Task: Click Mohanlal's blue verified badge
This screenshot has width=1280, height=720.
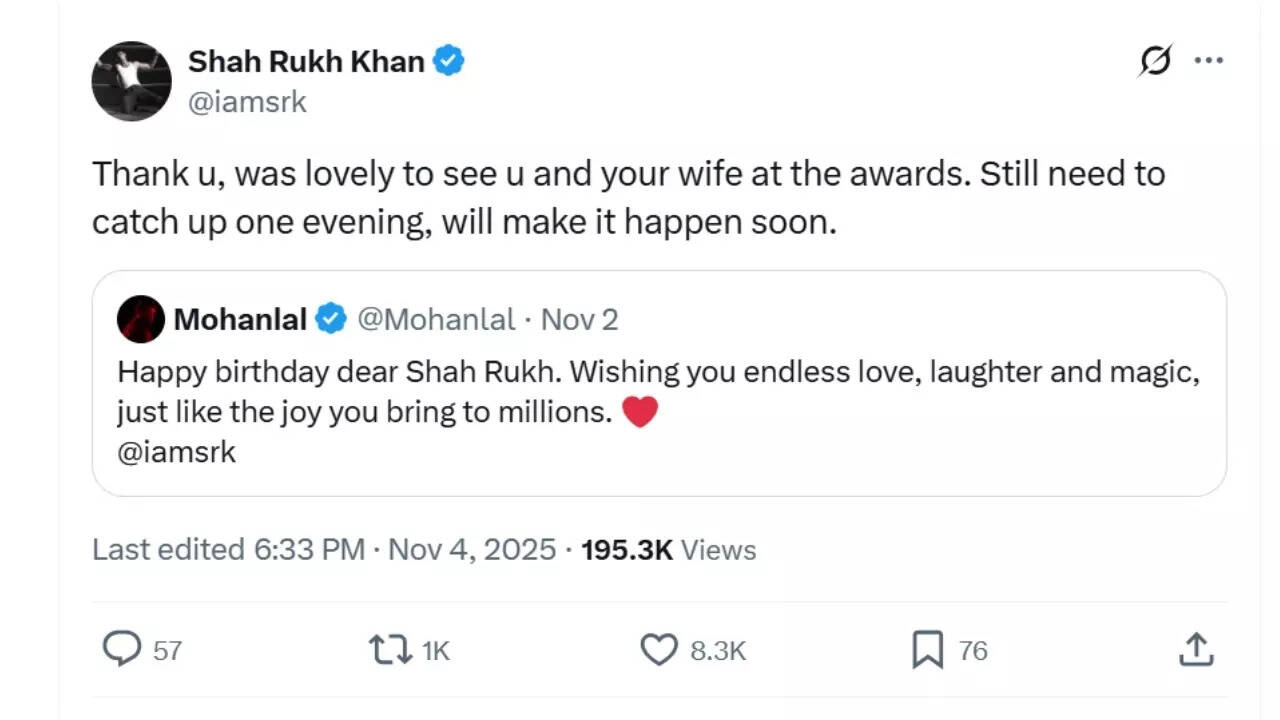Action: (331, 320)
